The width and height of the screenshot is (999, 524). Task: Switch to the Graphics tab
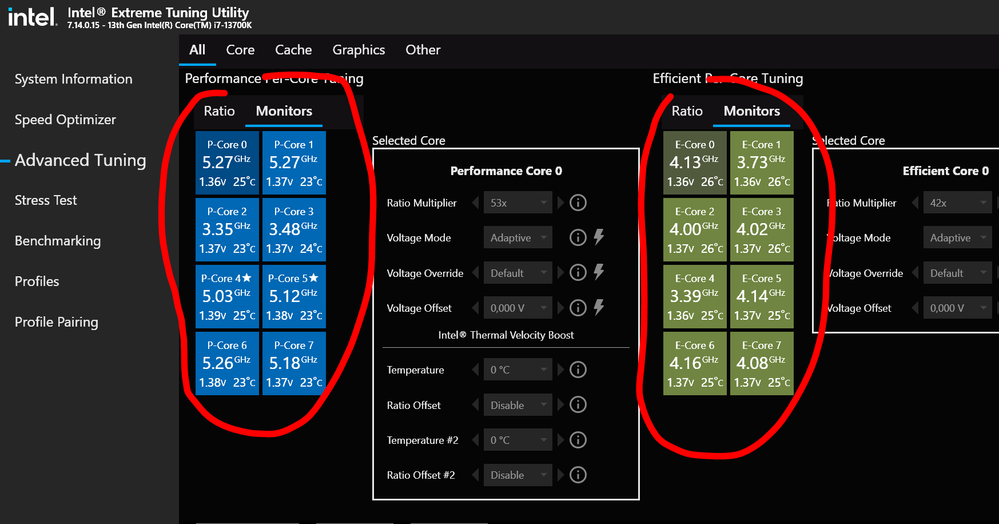[x=359, y=50]
